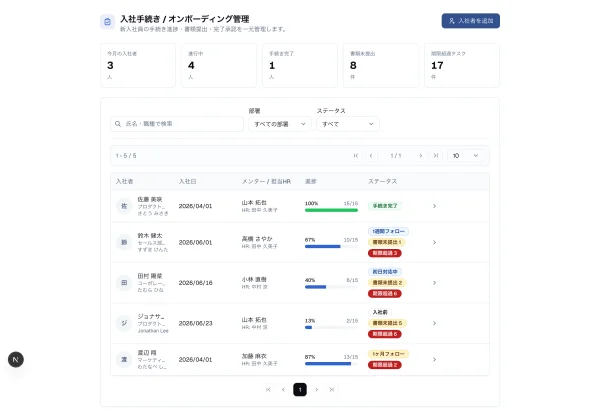The width and height of the screenshot is (600, 420).
Task: Click mentor 小林 in 田村 row
Action: click(x=254, y=279)
